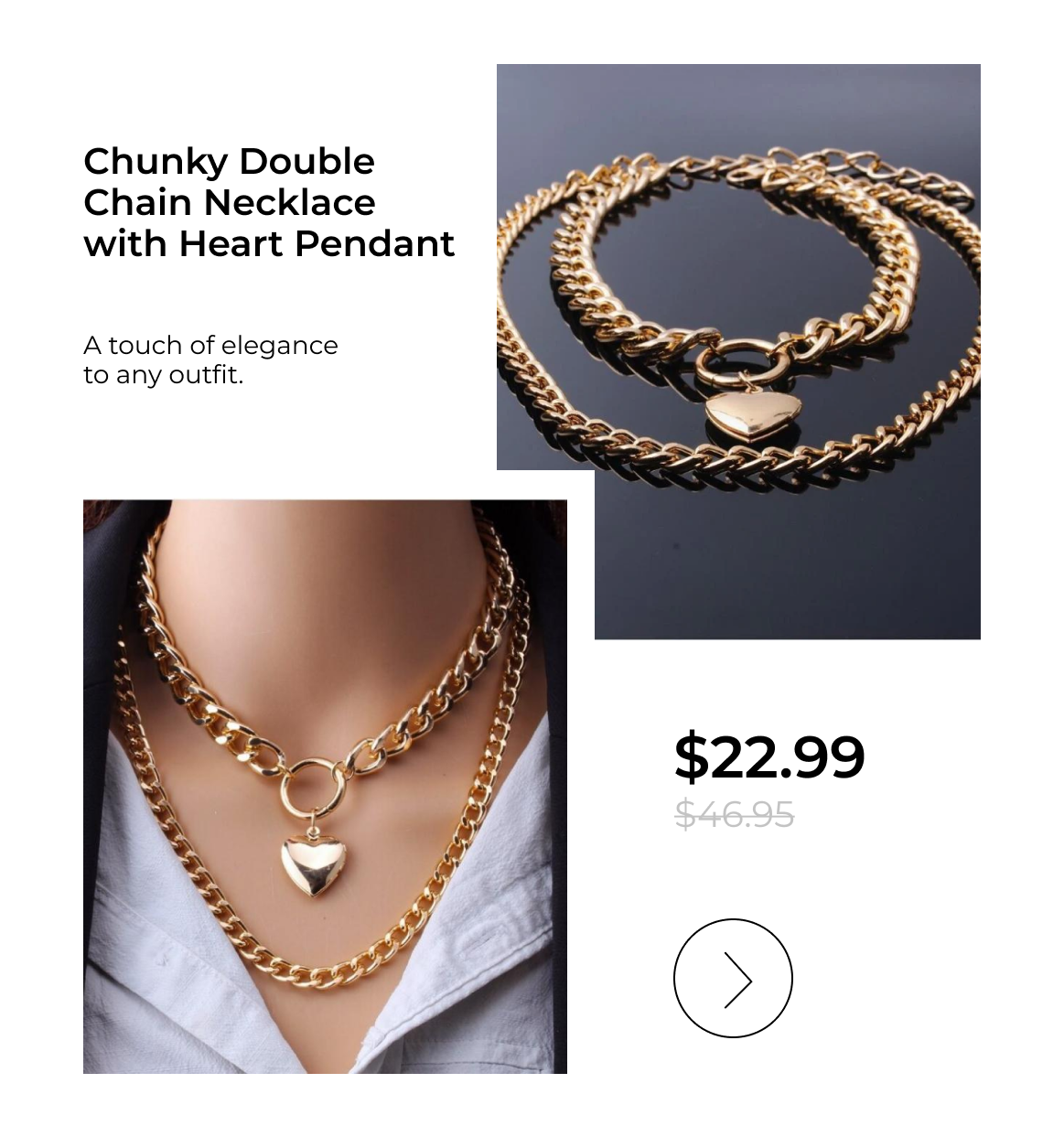
Task: Click the crossed-out $46.95 original price
Action: [734, 813]
